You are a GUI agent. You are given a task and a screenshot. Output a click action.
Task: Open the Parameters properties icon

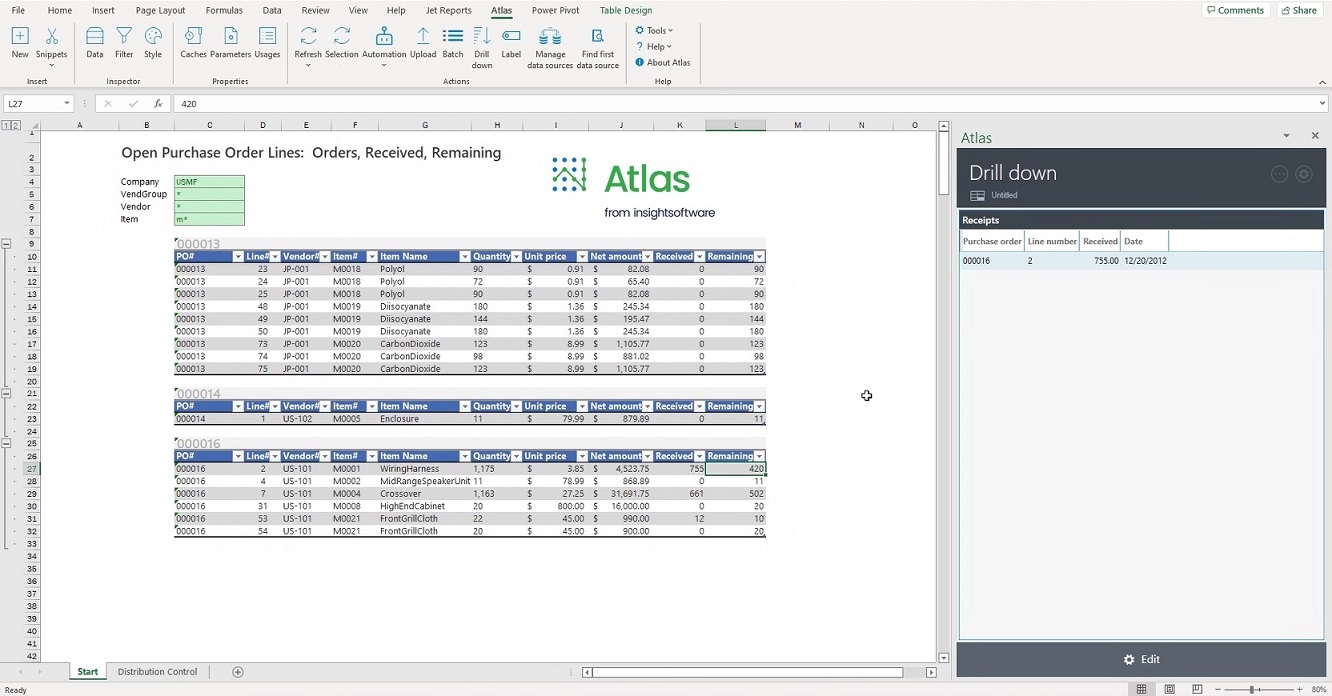pos(230,42)
